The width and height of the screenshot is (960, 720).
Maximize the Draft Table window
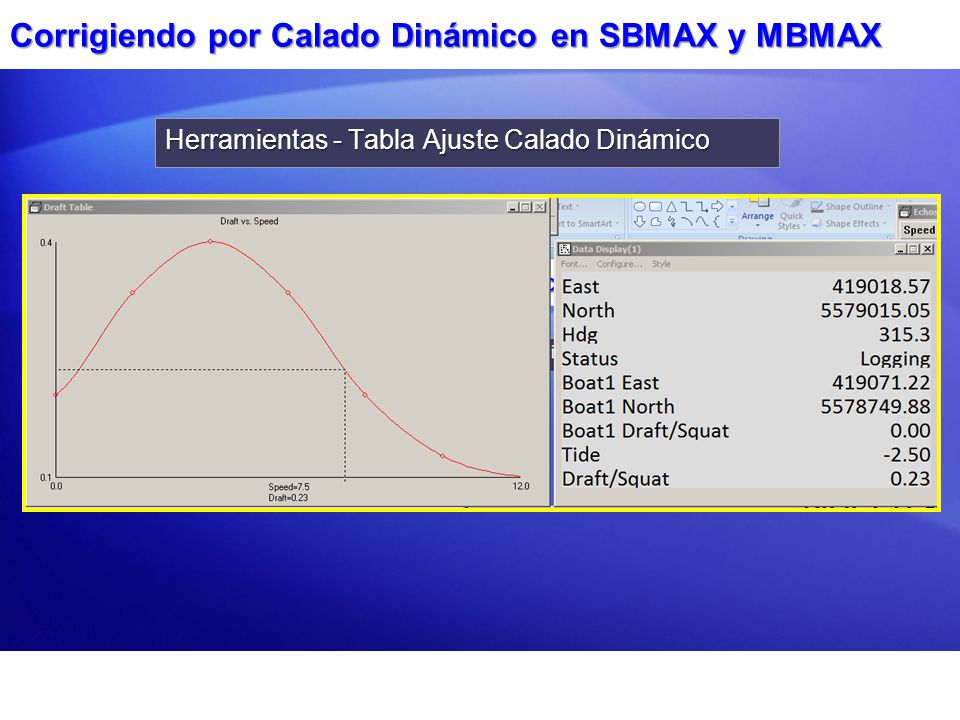pos(525,207)
